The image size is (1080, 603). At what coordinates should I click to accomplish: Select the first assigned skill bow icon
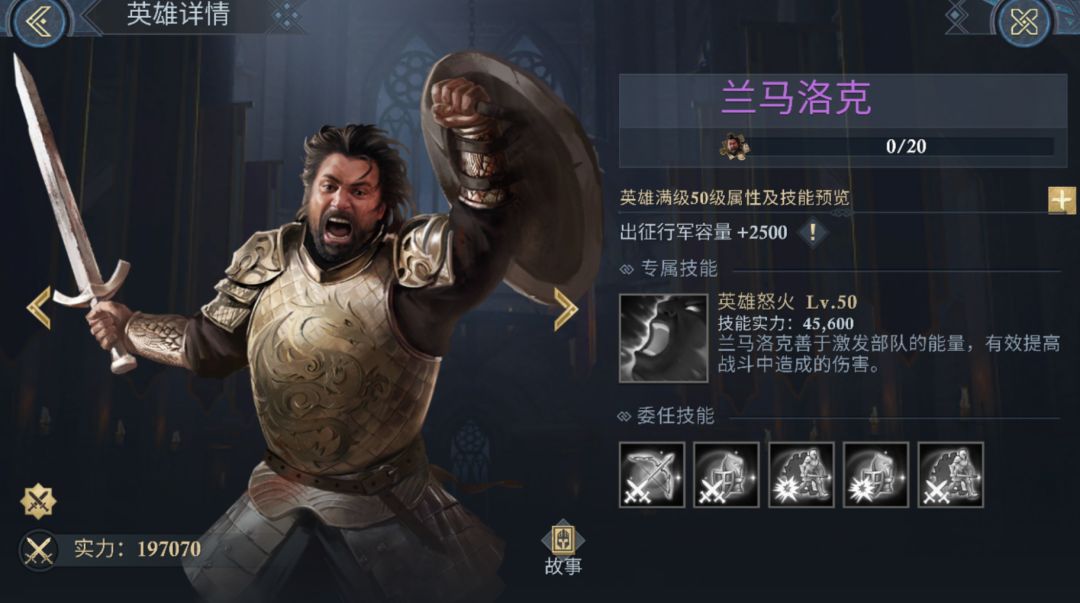(x=652, y=475)
